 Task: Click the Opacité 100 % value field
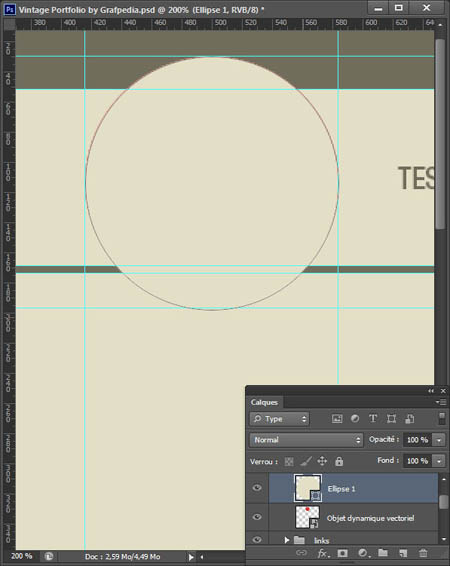418,440
